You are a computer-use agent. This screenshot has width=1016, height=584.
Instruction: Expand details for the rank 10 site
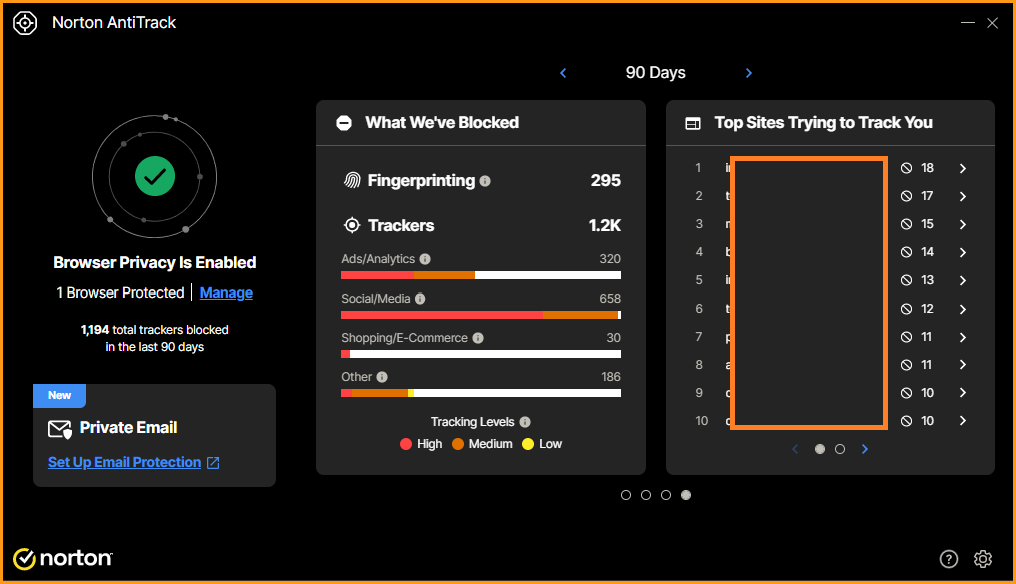[x=963, y=421]
